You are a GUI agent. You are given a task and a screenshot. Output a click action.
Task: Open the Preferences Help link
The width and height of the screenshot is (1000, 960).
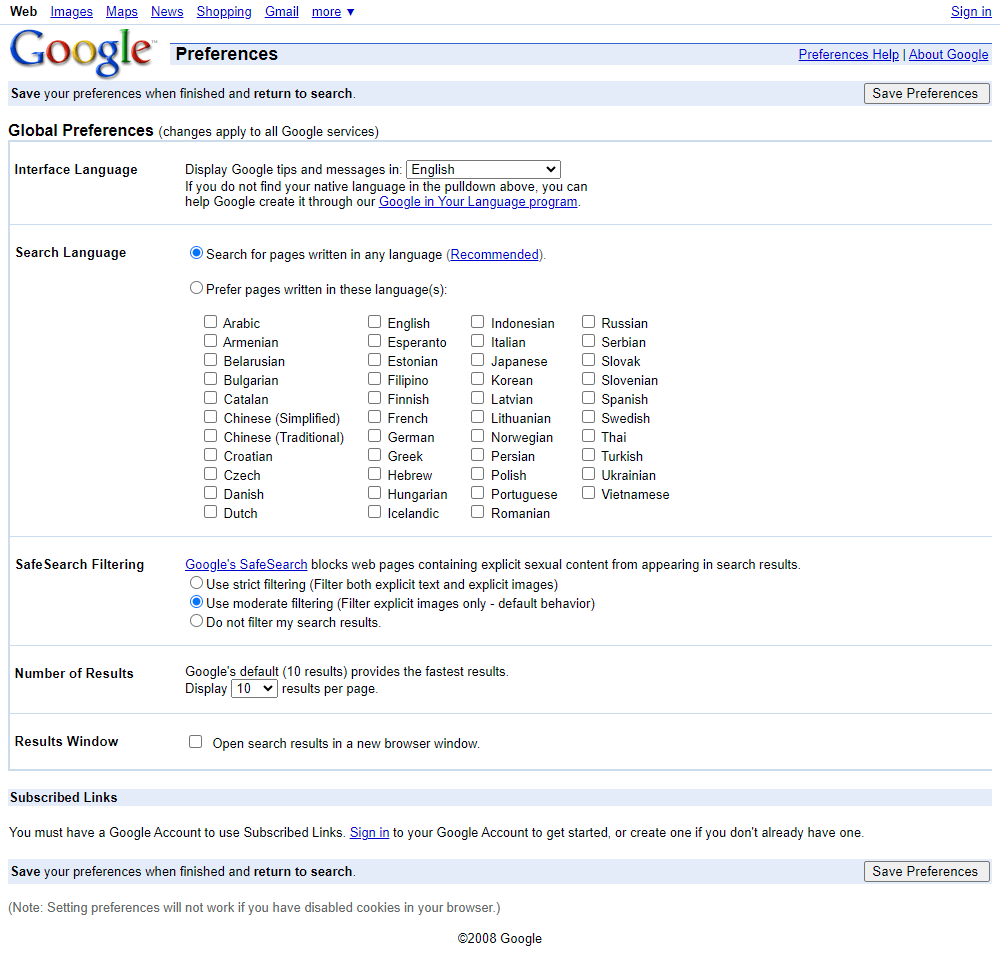coord(849,54)
